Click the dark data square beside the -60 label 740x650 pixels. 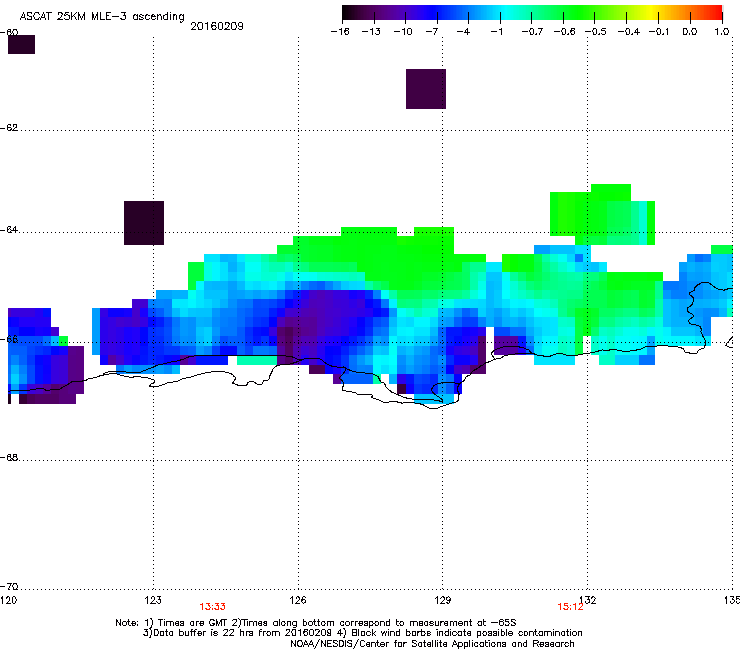21,44
